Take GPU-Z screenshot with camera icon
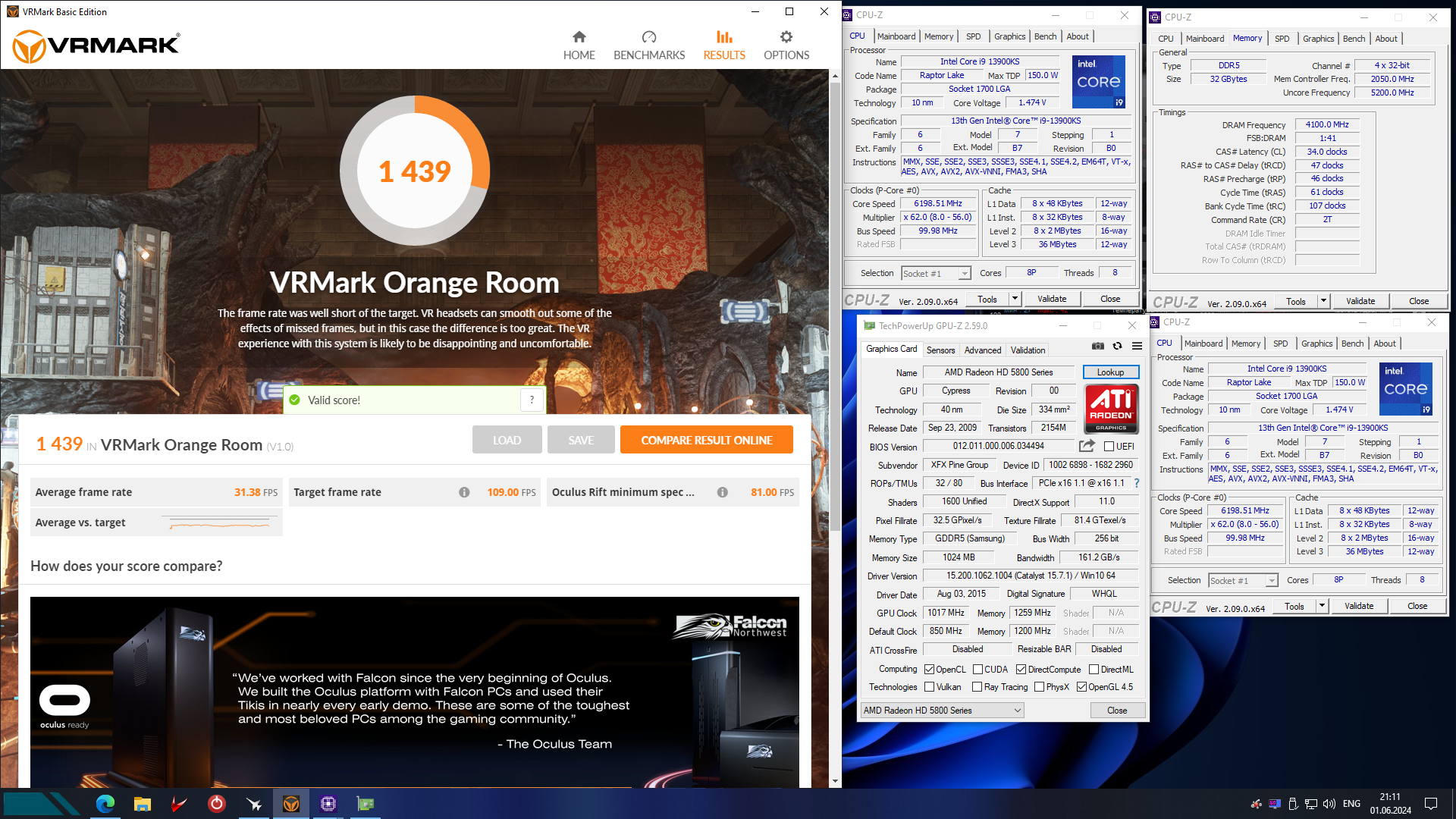Screen dimensions: 1456x819 [x=1097, y=346]
